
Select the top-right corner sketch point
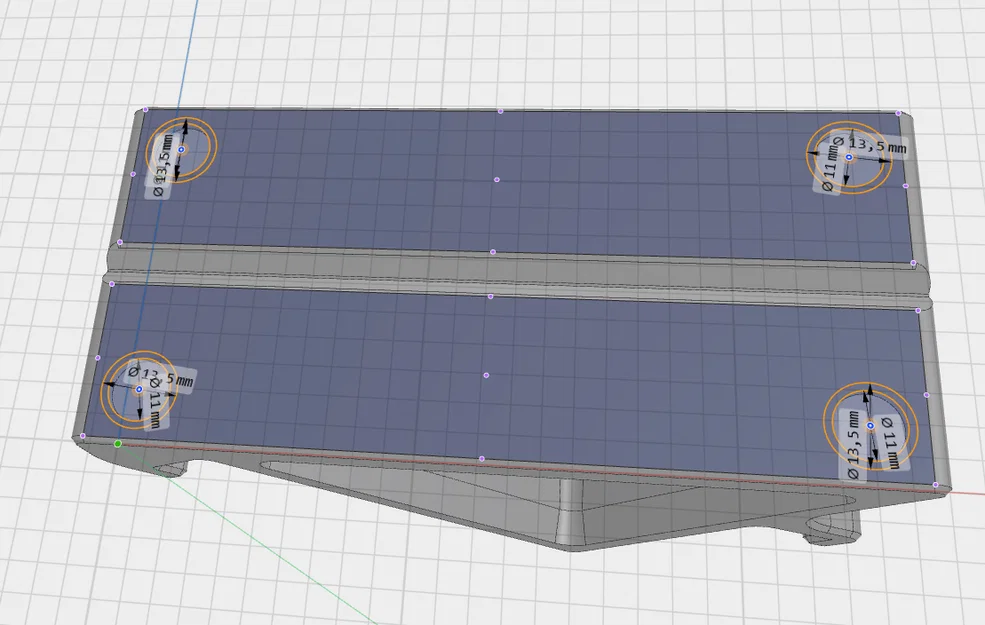(899, 114)
